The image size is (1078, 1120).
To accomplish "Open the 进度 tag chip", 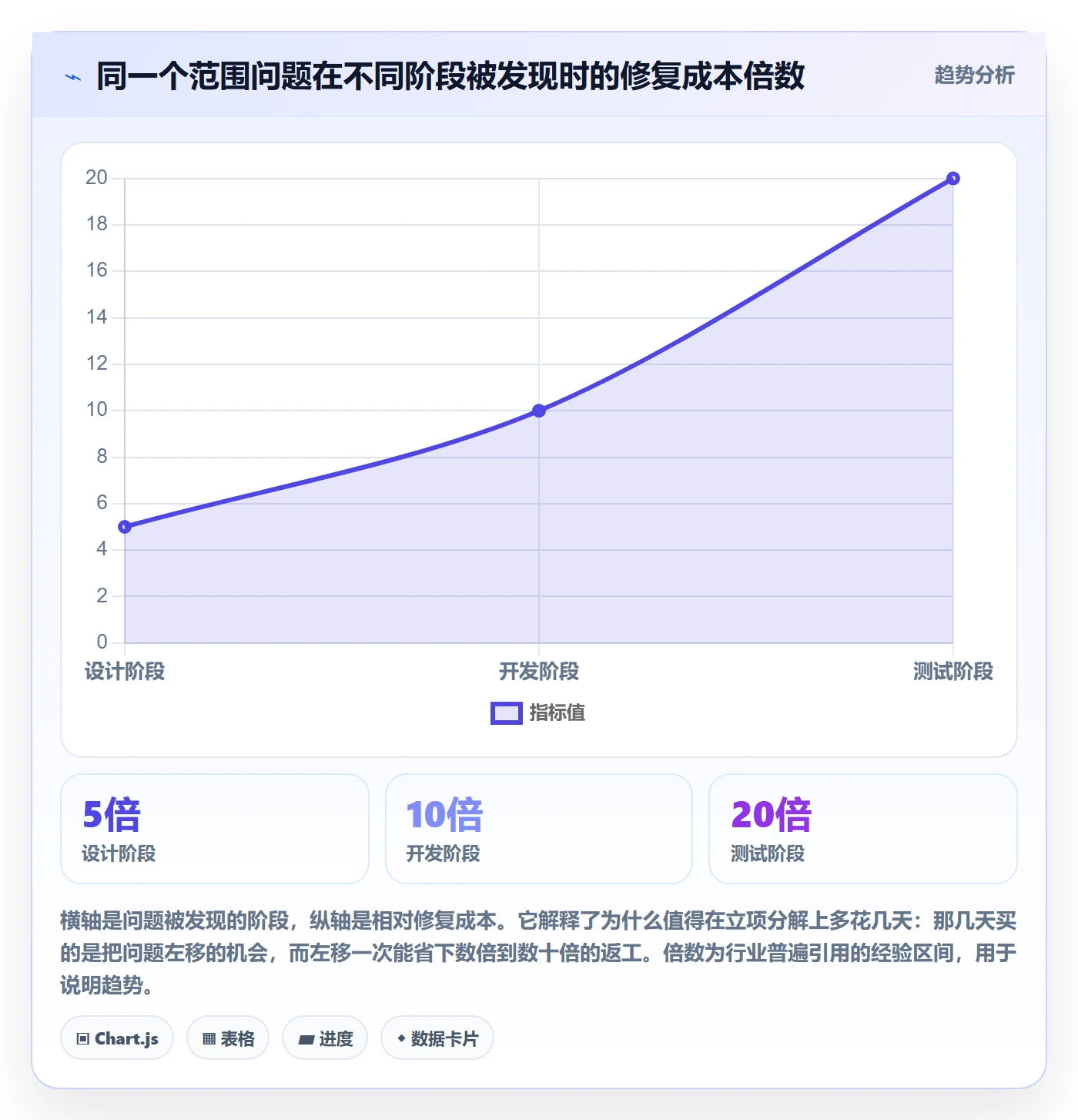I will pos(325,1038).
